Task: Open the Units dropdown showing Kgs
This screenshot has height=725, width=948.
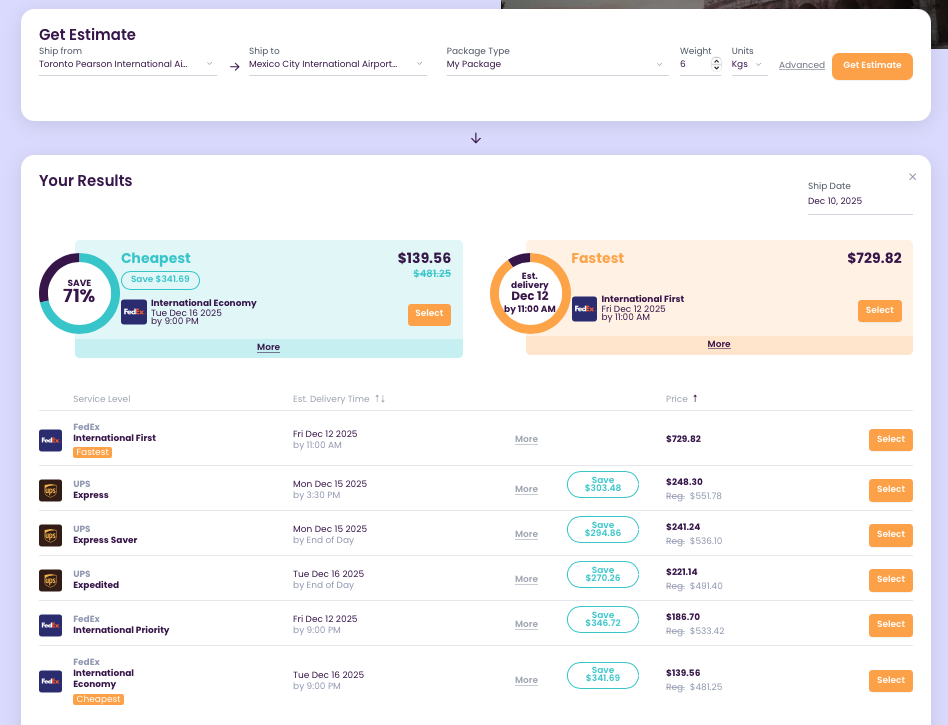Action: pyautogui.click(x=749, y=63)
